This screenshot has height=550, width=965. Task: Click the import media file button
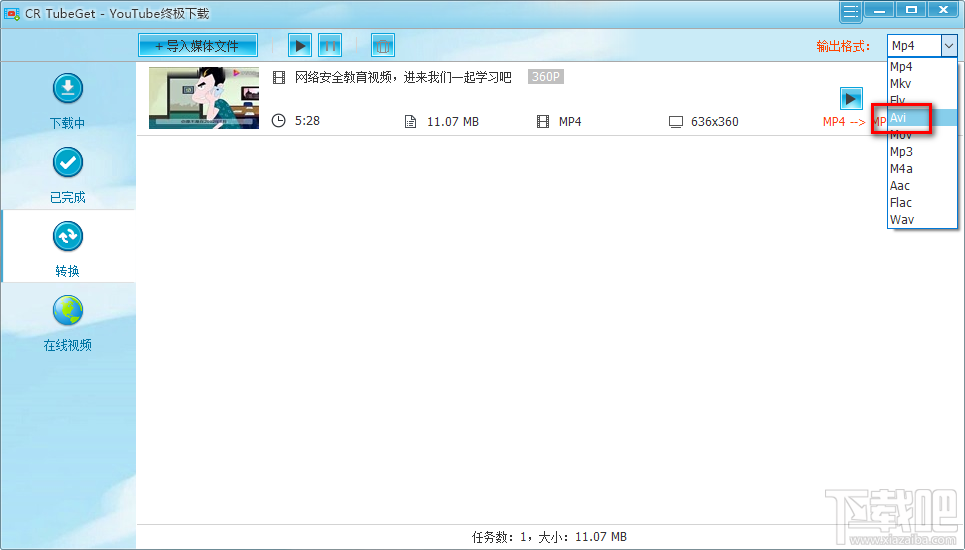click(198, 46)
